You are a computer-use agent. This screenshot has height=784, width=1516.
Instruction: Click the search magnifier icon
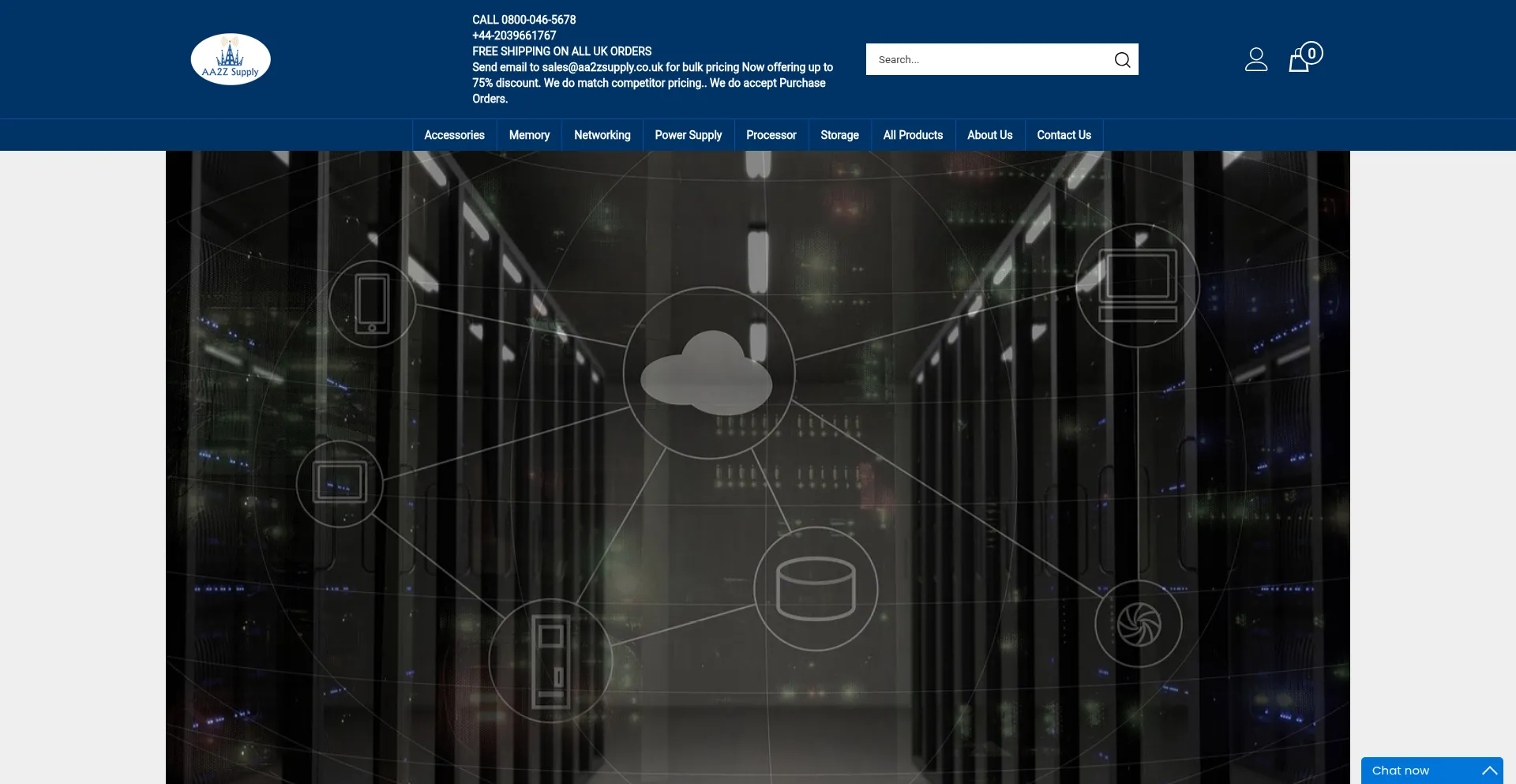pos(1122,60)
